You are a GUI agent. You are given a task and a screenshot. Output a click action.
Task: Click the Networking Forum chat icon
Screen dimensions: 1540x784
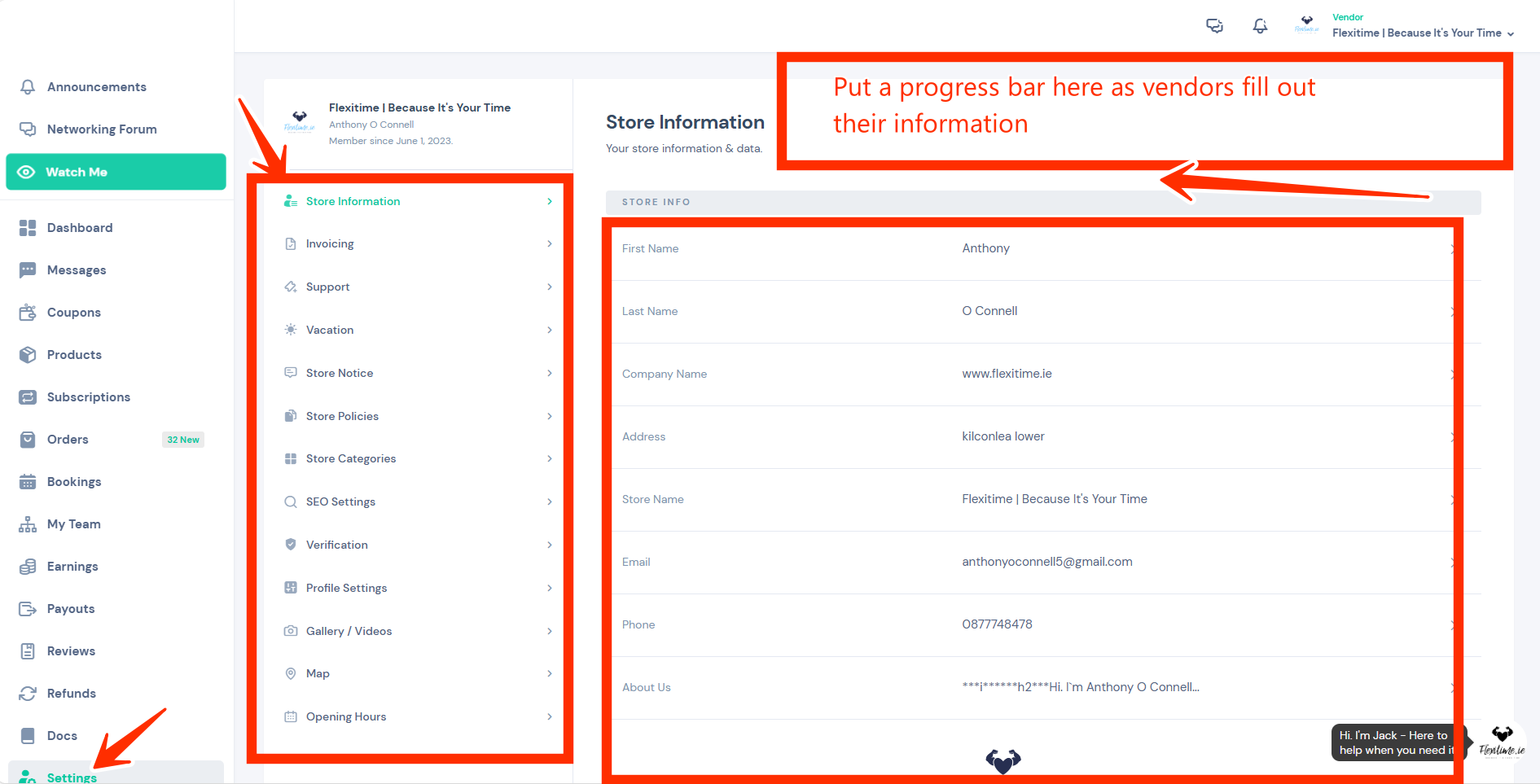click(x=28, y=129)
